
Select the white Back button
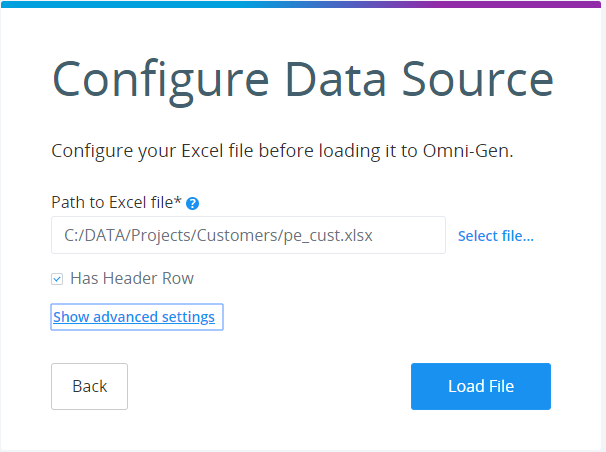[89, 386]
